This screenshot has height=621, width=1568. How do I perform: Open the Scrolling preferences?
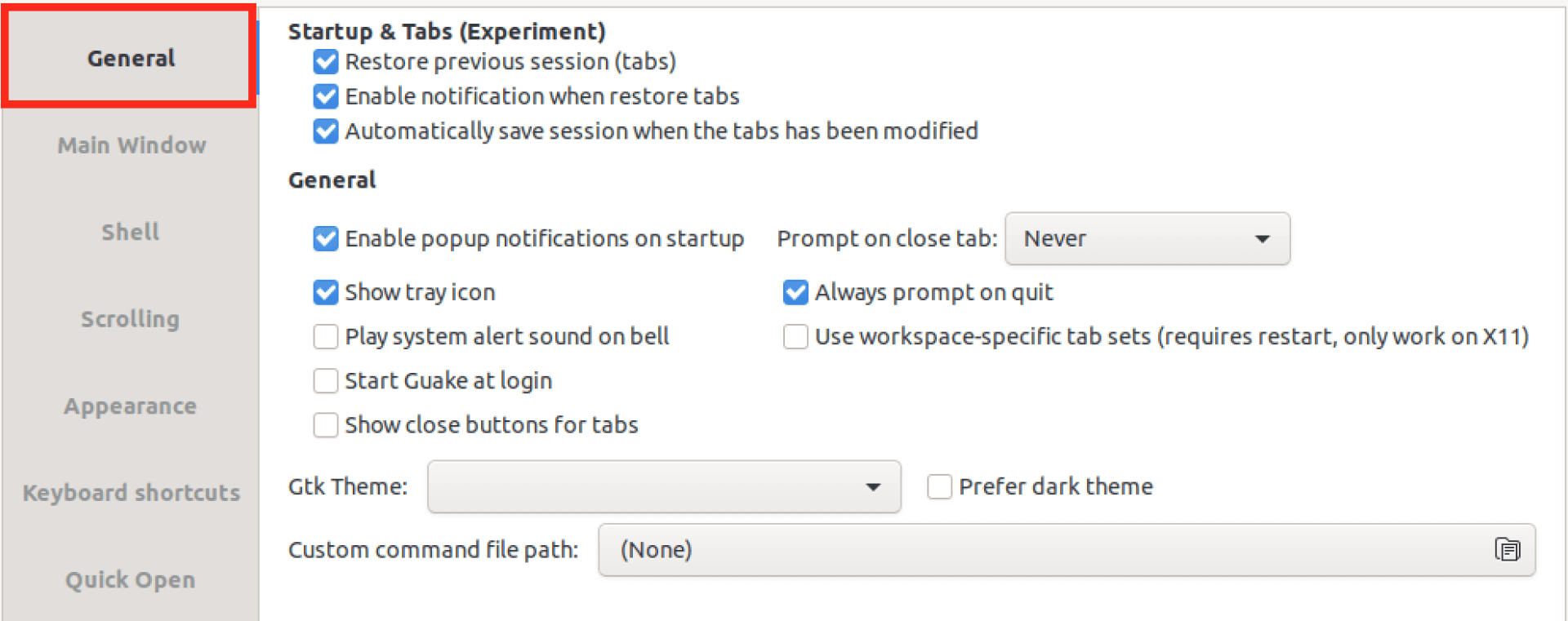pyautogui.click(x=130, y=319)
